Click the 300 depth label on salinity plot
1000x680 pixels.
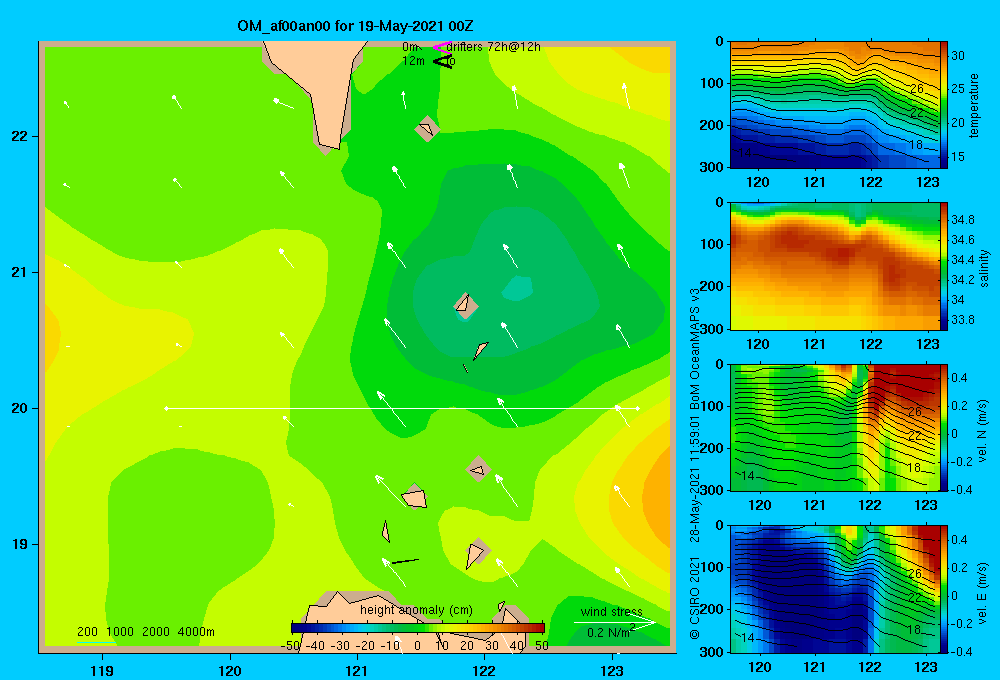pos(712,329)
